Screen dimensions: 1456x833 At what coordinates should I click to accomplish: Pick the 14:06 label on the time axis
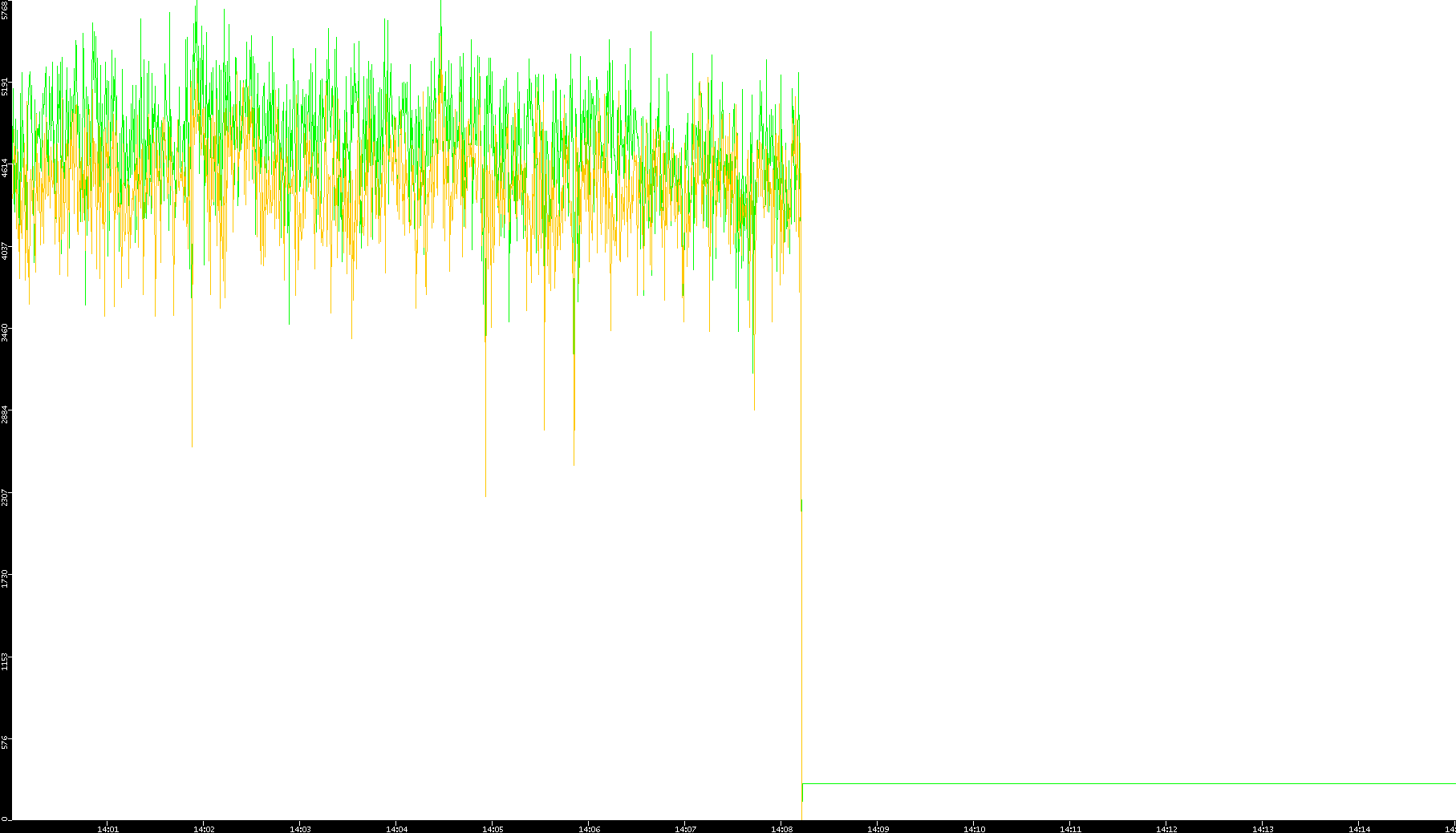click(589, 829)
